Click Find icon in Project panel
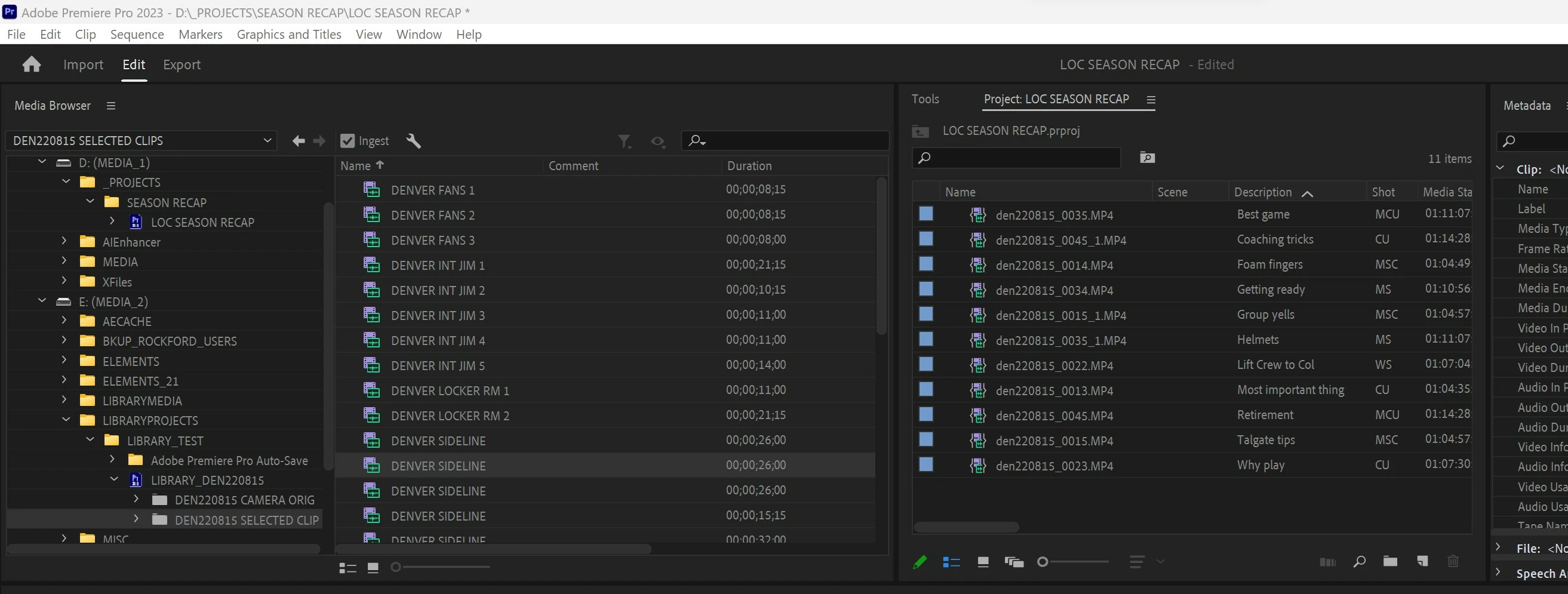This screenshot has height=594, width=1568. [1359, 561]
